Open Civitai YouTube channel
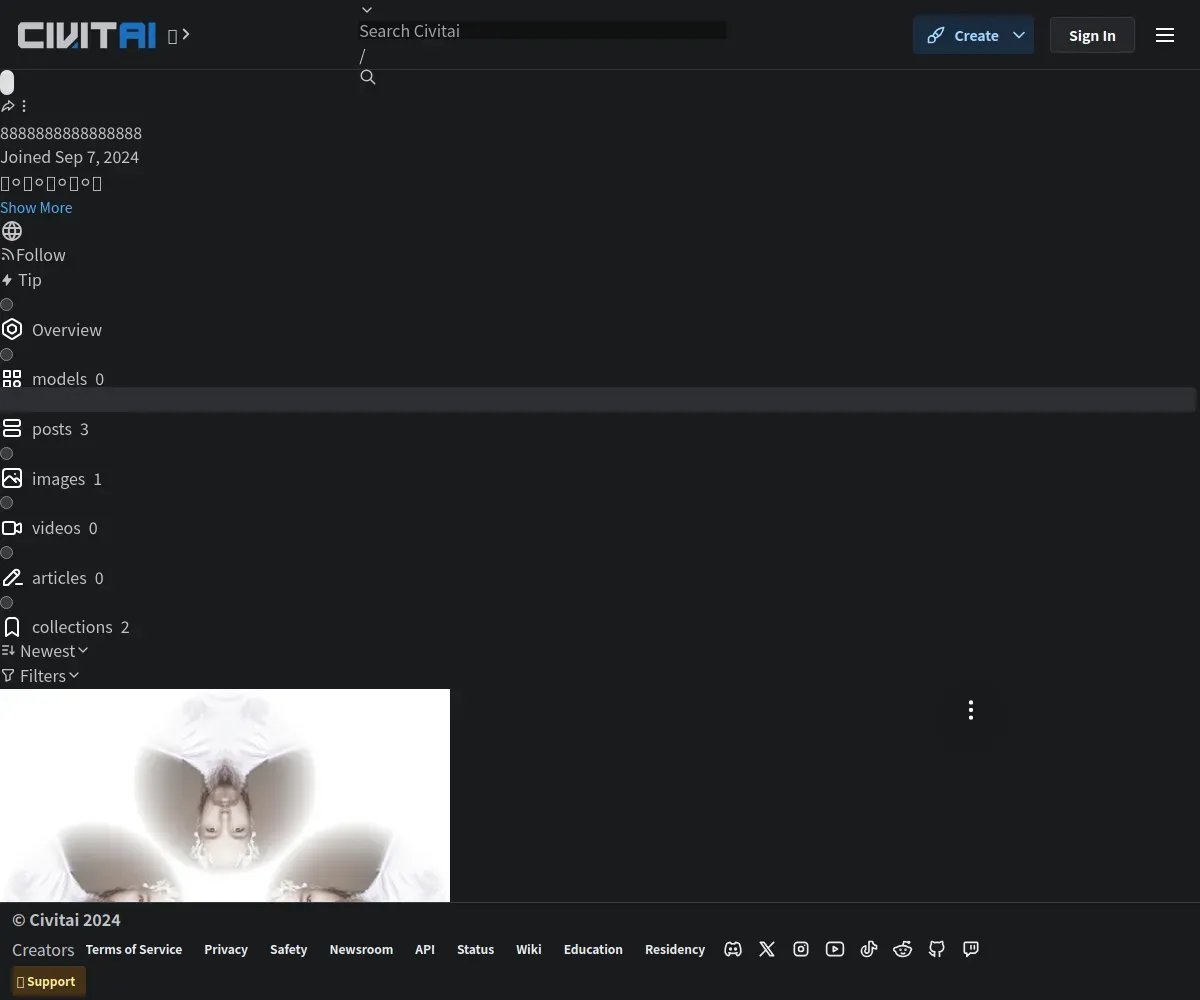Image resolution: width=1200 pixels, height=1000 pixels. click(835, 950)
